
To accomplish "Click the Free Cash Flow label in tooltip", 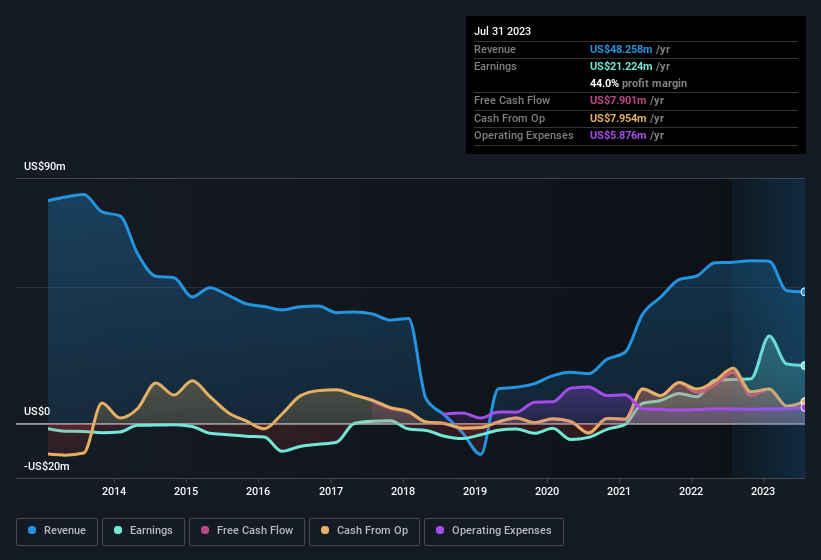I will pyautogui.click(x=512, y=100).
